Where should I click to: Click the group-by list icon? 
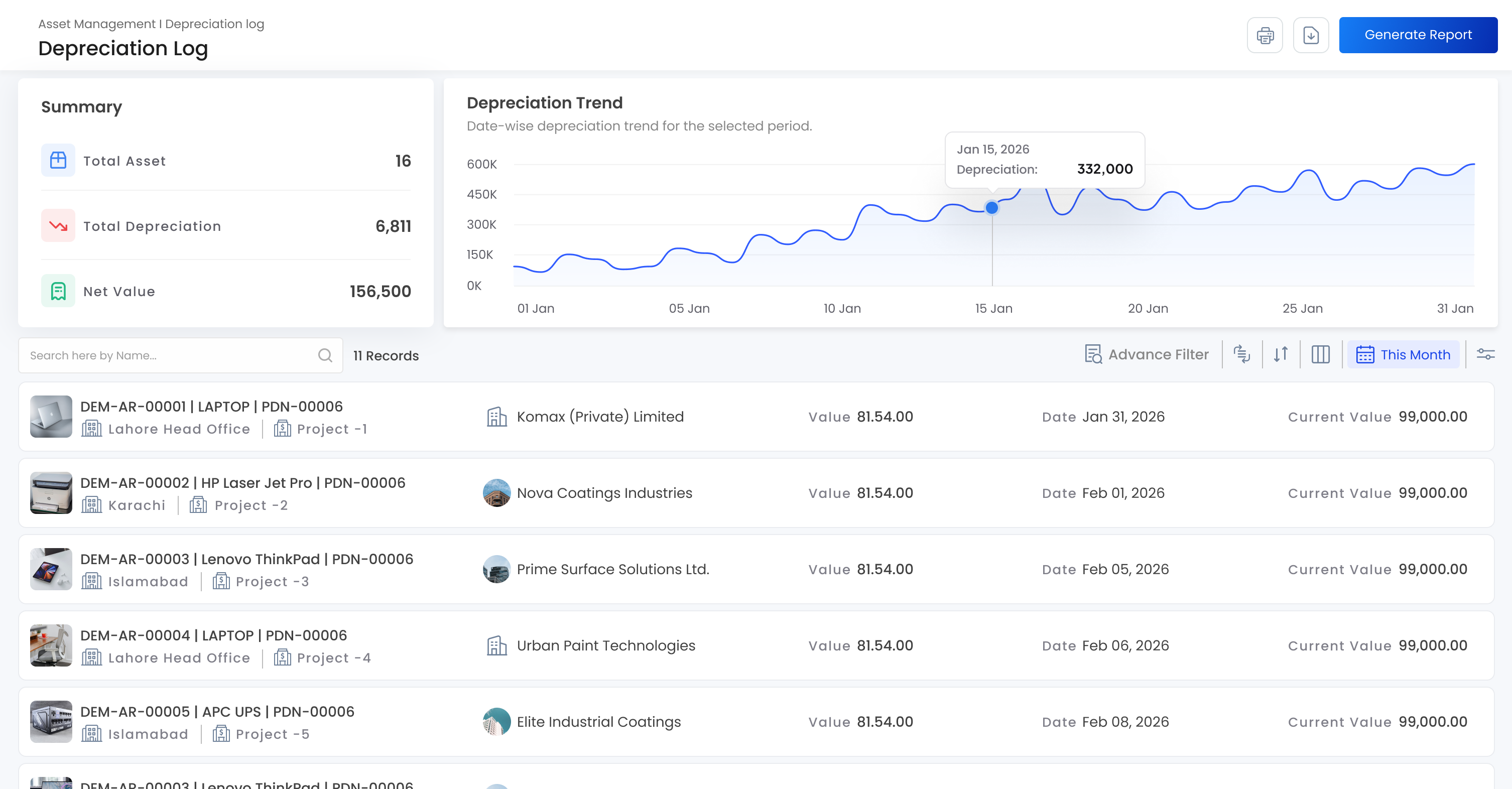tap(1241, 354)
